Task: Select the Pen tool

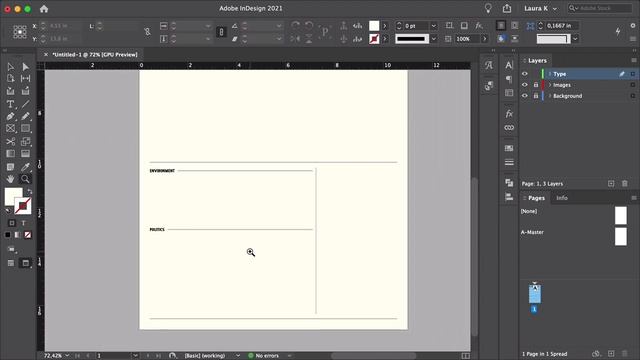Action: coord(10,116)
